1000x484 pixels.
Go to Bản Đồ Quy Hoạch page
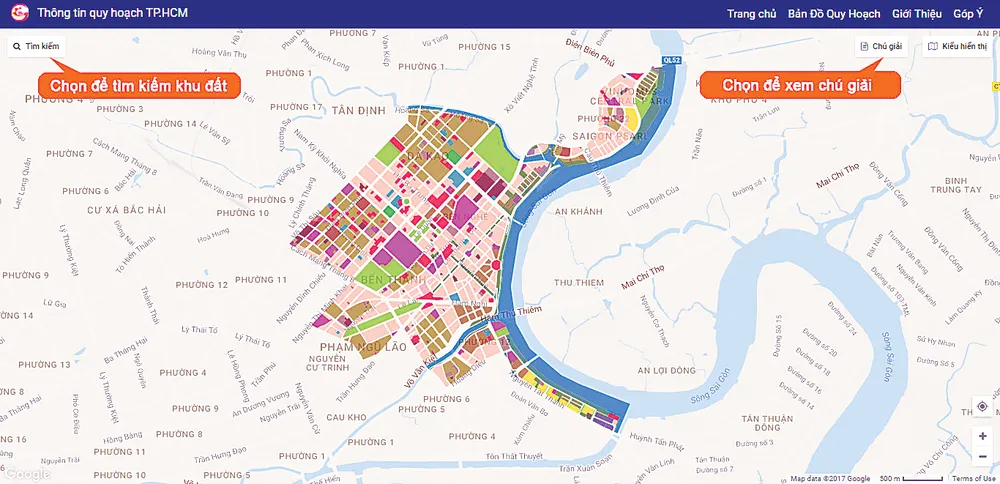(834, 14)
